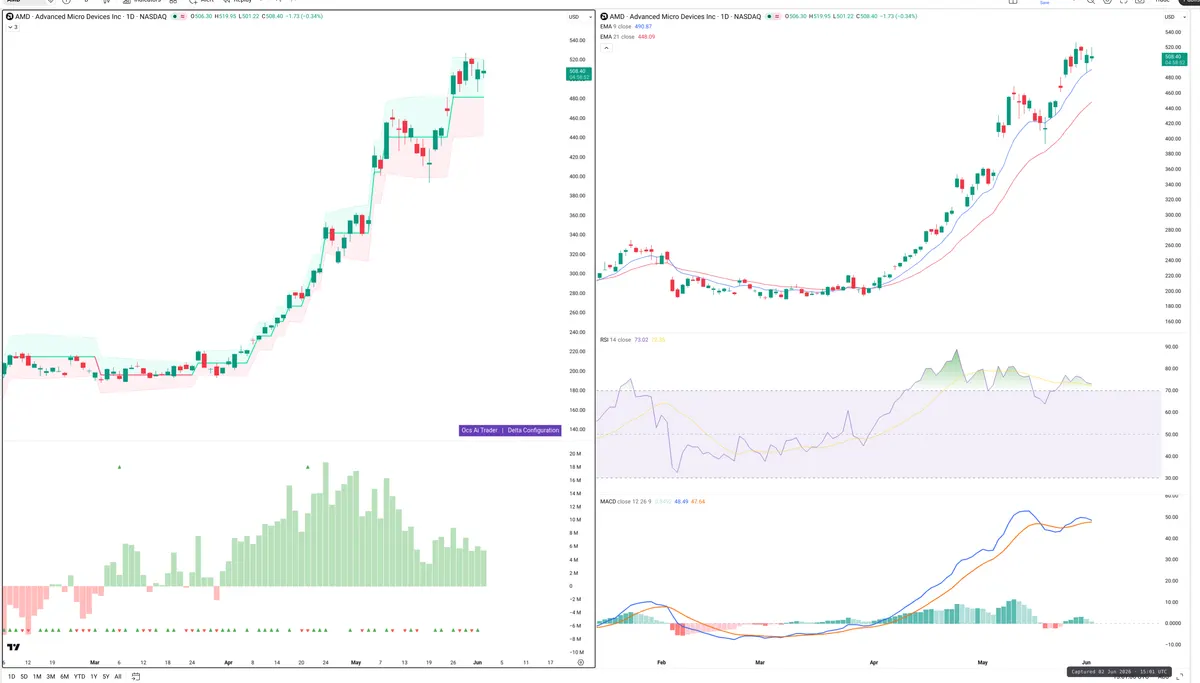This screenshot has height=683, width=1200.
Task: Click the Delta Configuration label
Action: (x=533, y=430)
